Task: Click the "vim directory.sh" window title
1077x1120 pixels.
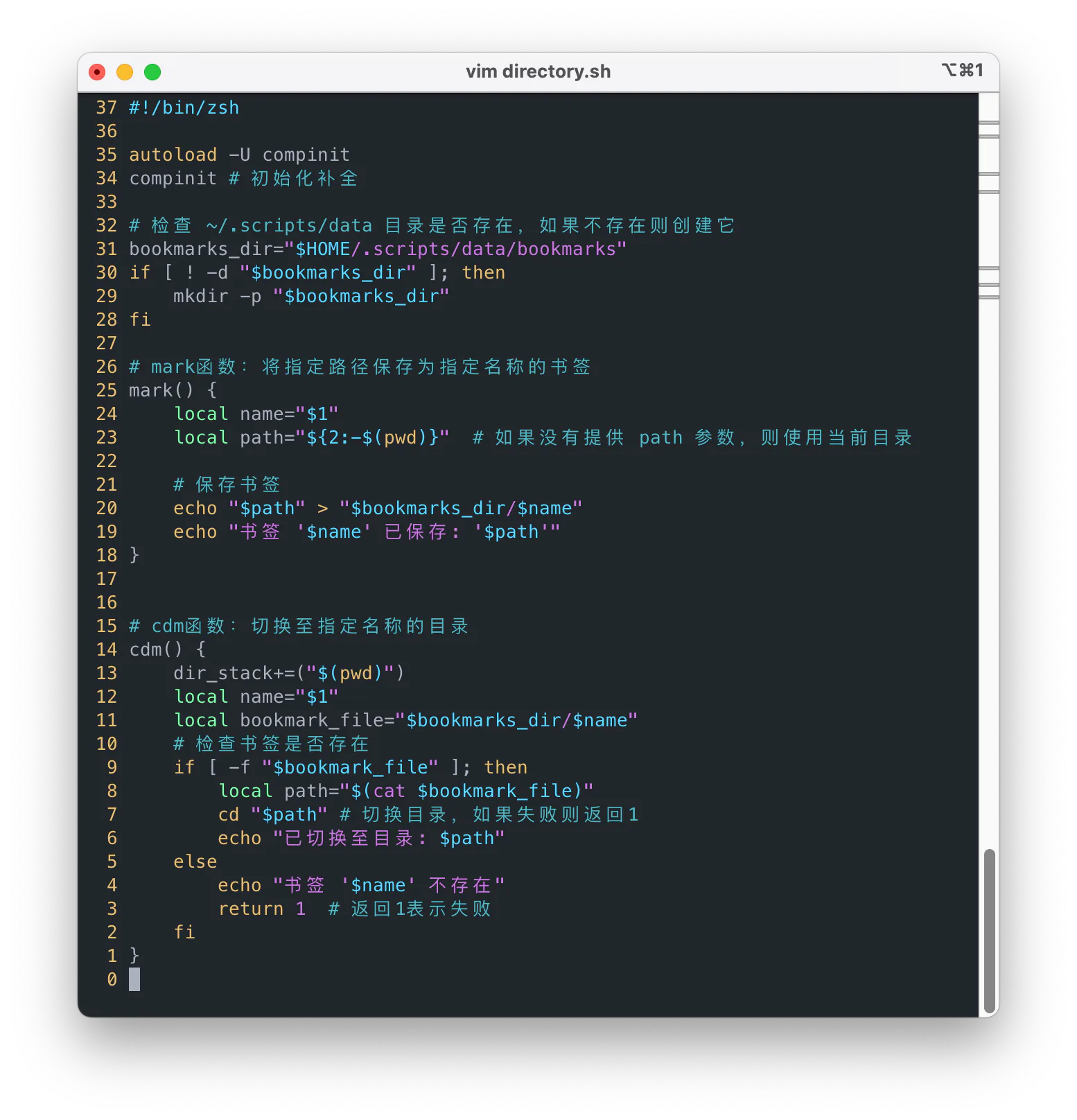Action: 538,71
